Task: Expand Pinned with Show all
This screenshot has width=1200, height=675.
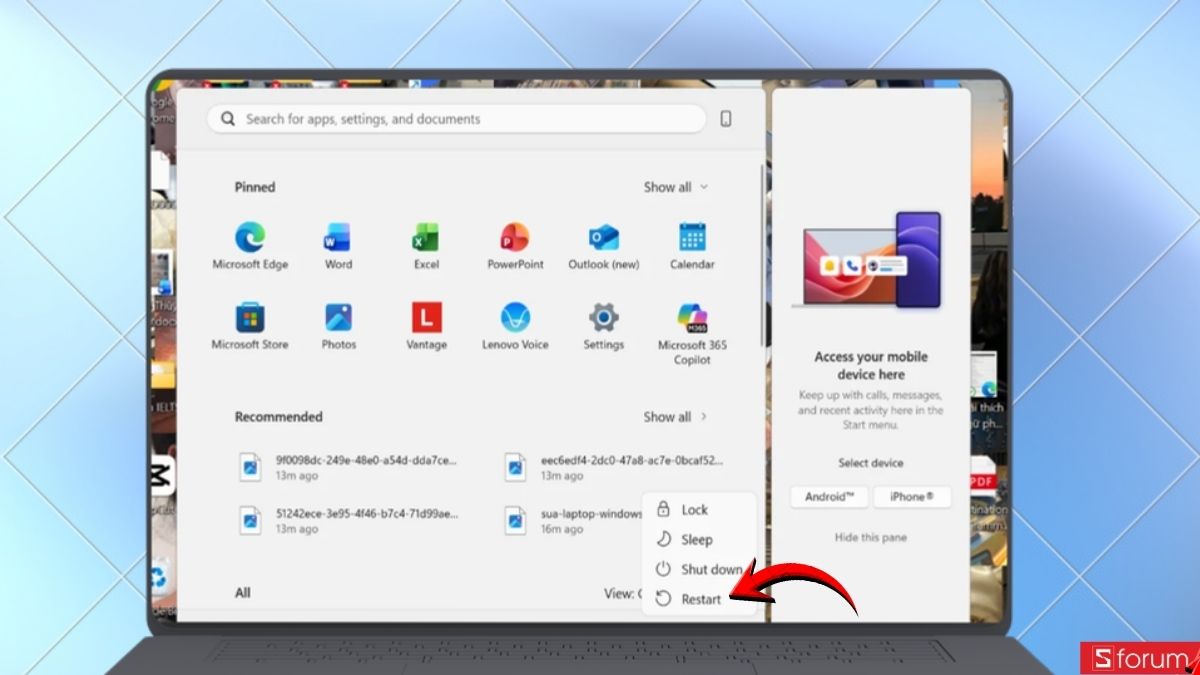Action: click(x=676, y=187)
